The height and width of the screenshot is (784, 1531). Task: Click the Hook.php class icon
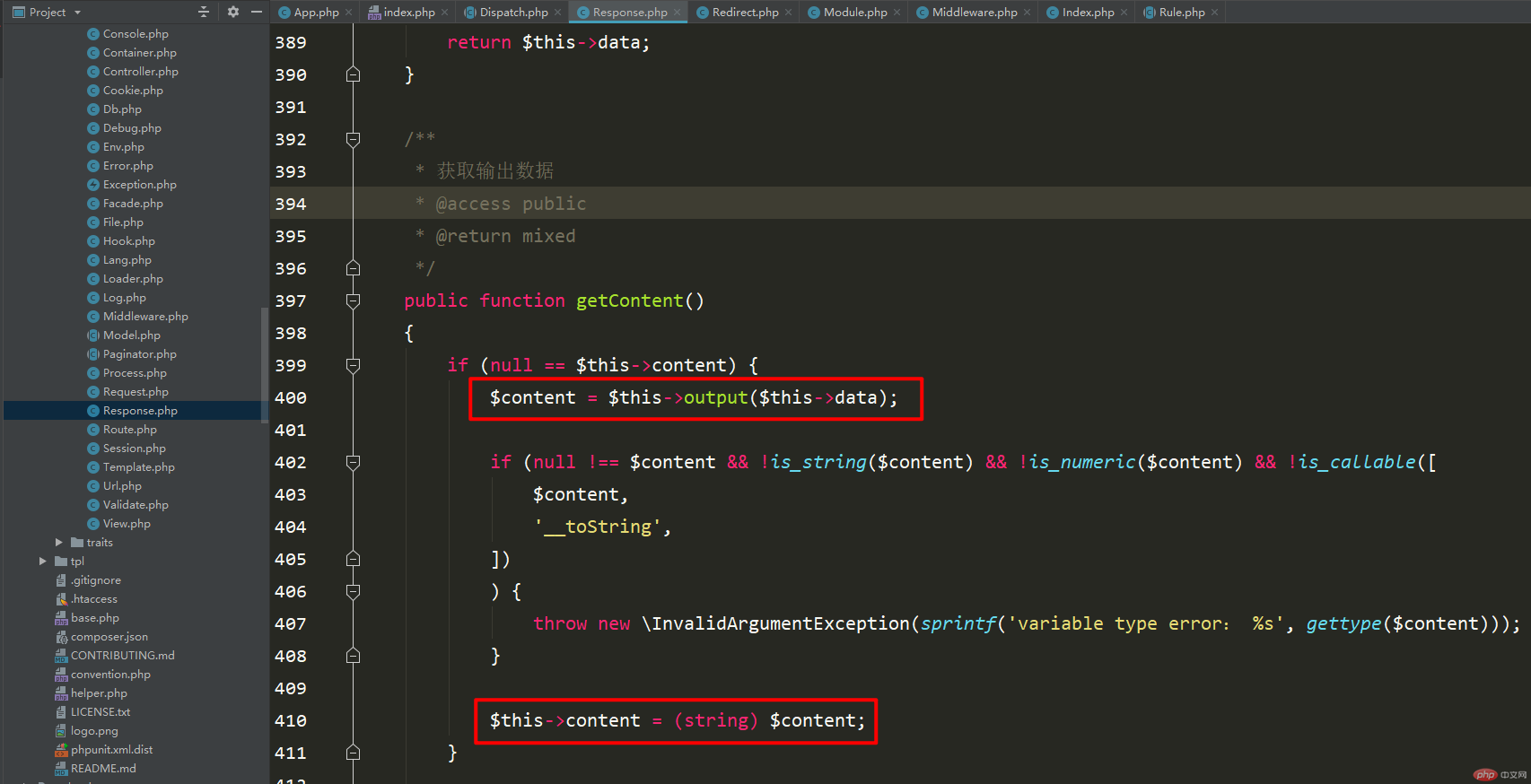pos(93,241)
